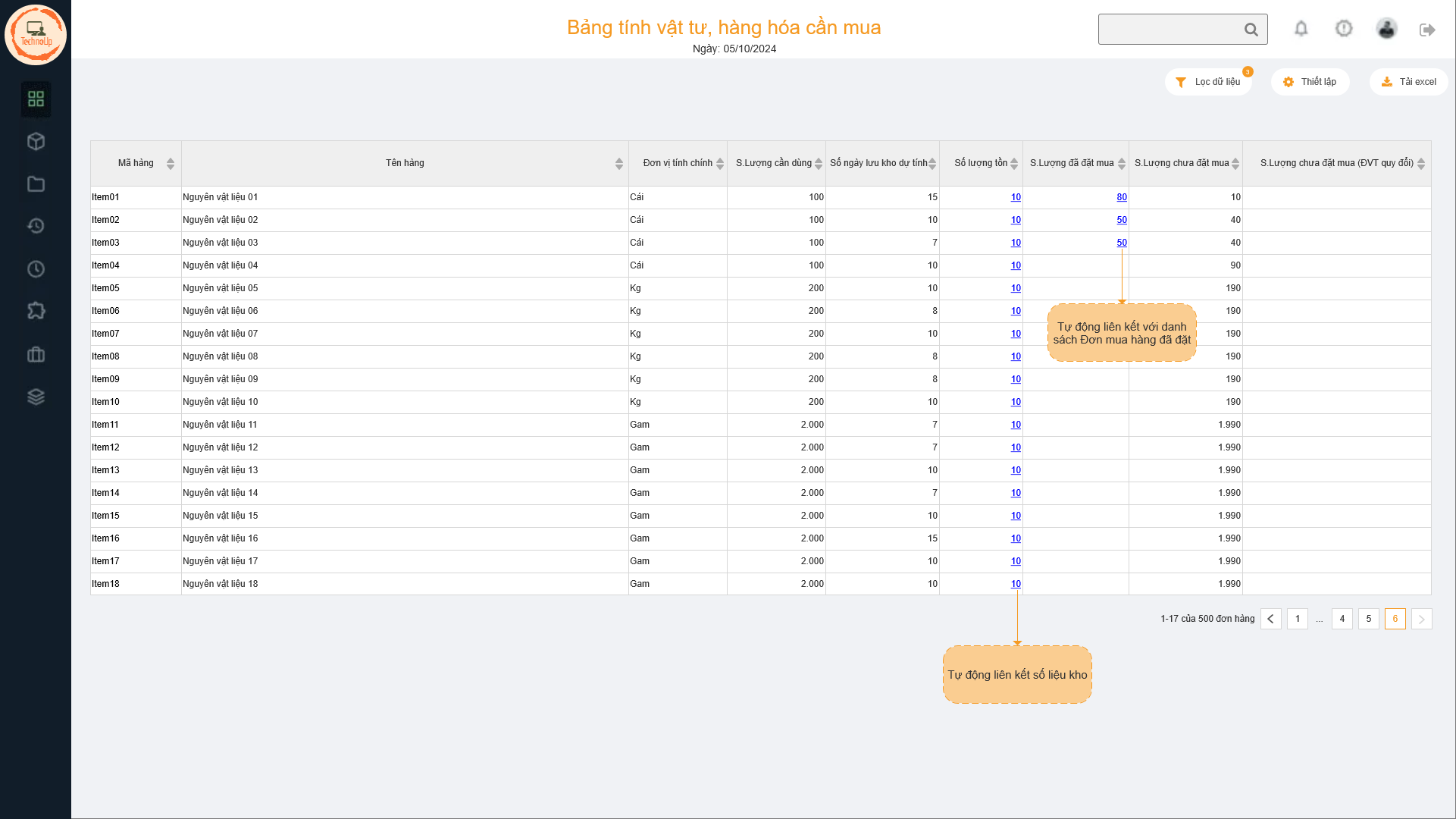
Task: Go to page 1 in pagination
Action: coord(1297,619)
